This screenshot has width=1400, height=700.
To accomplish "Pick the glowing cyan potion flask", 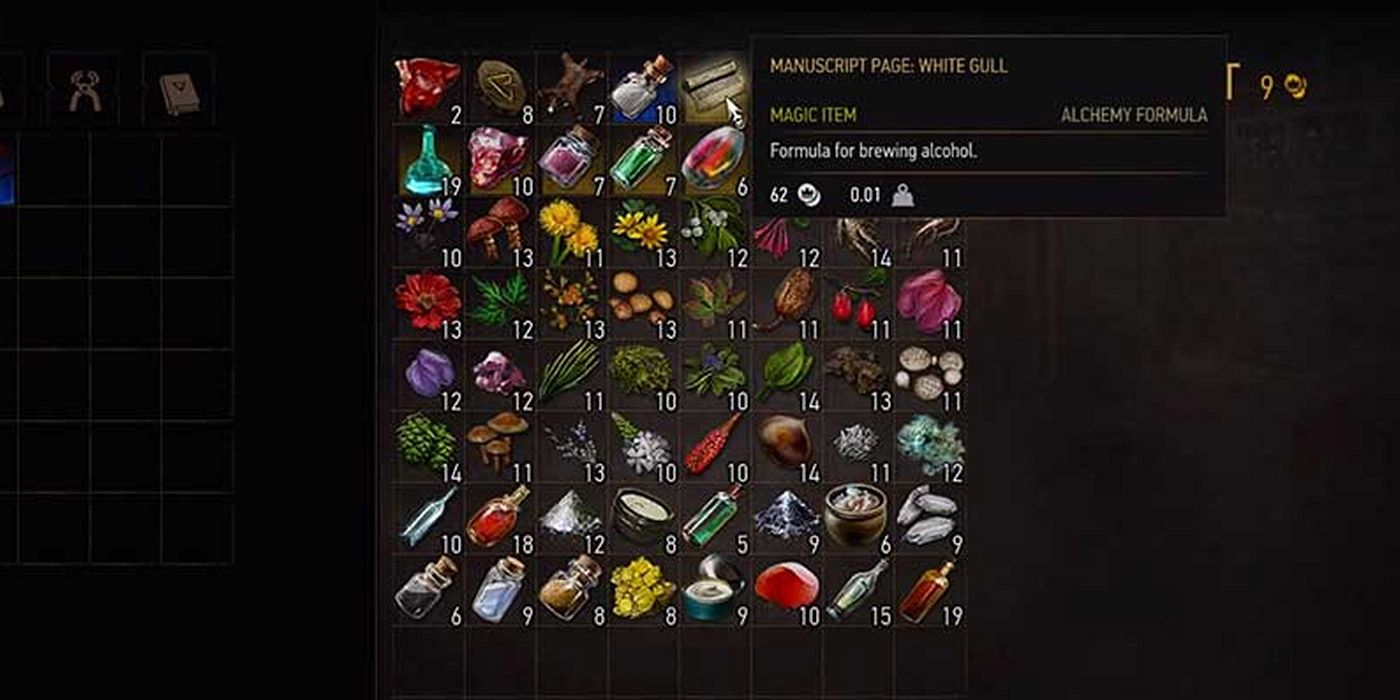I will (428, 160).
